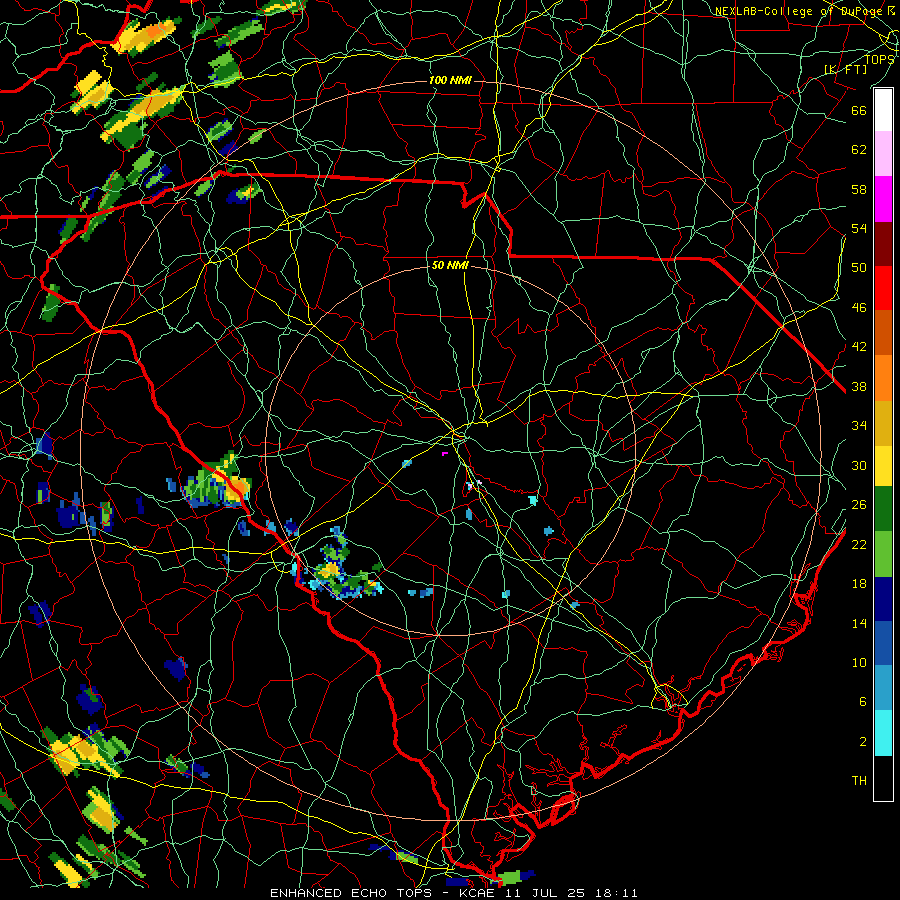Click the 'KCAE' radar site identifier
The width and height of the screenshot is (900, 900).
477,893
